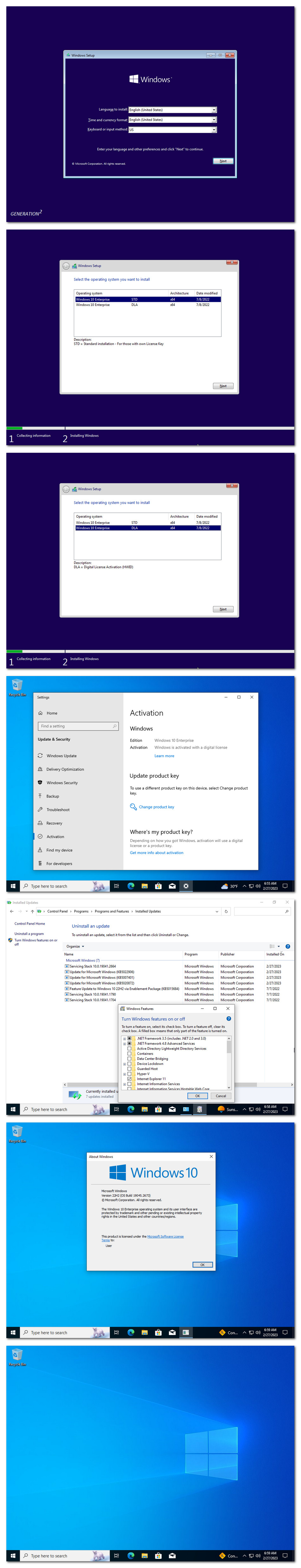301x1568 pixels.
Task: Click the Change product key link
Action: pos(156,807)
